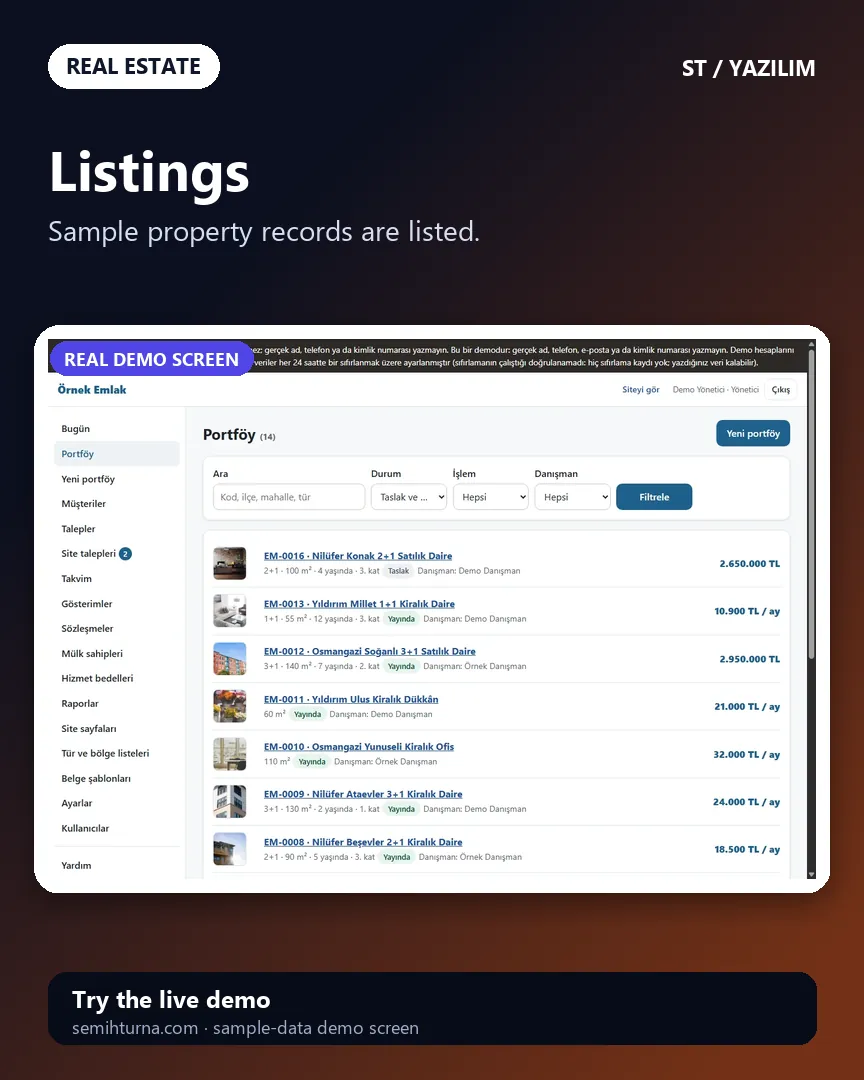Screen dimensions: 864x1080
Task: Open listing EM-0016 Nilüfer Konak link
Action: tap(358, 556)
